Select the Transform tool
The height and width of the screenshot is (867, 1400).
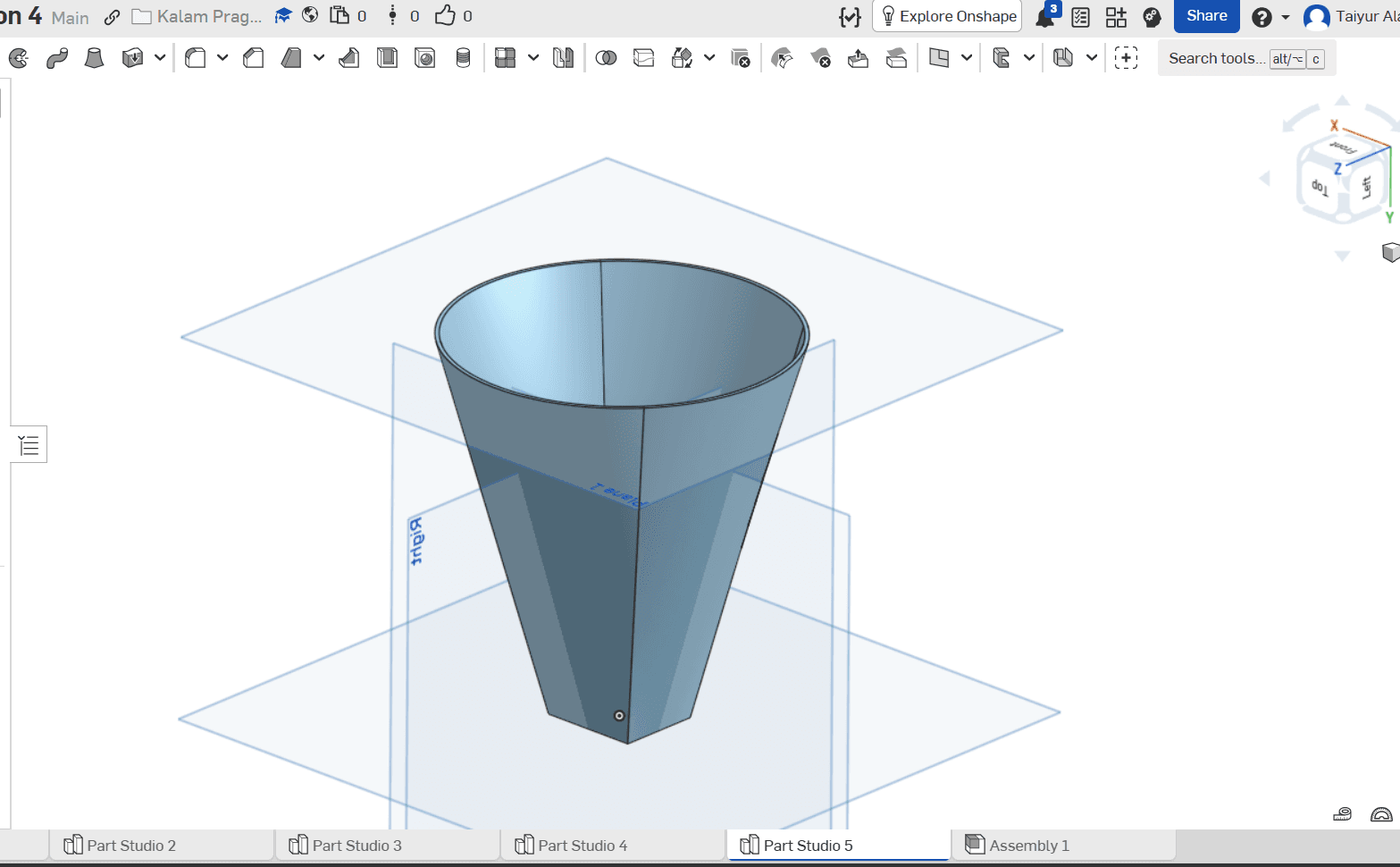click(682, 58)
